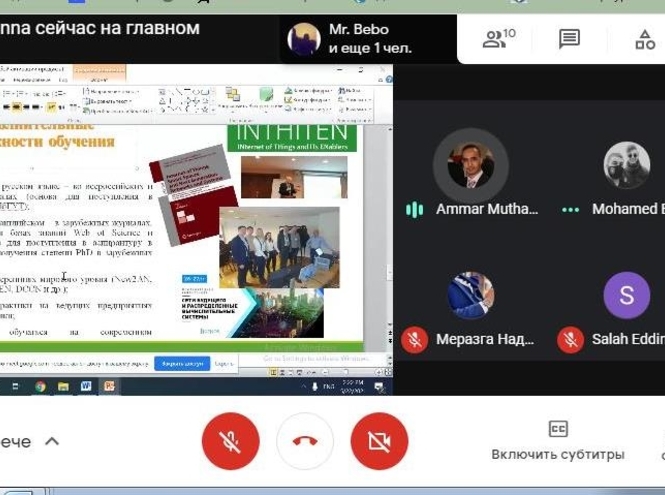Toggle bullets list button in ribbon
665x495 pixels.
click(7, 93)
